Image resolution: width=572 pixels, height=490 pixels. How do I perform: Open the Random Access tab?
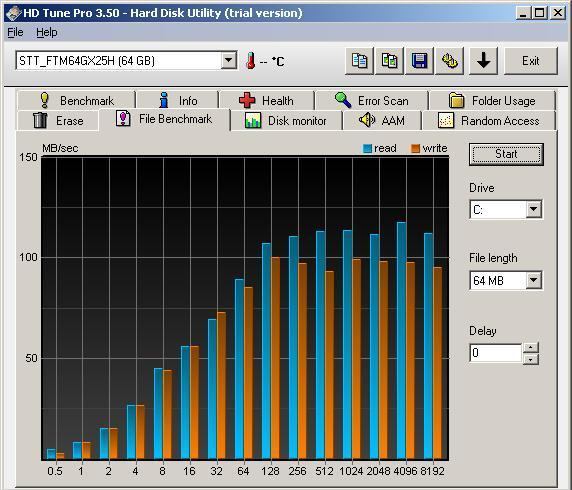click(x=489, y=120)
